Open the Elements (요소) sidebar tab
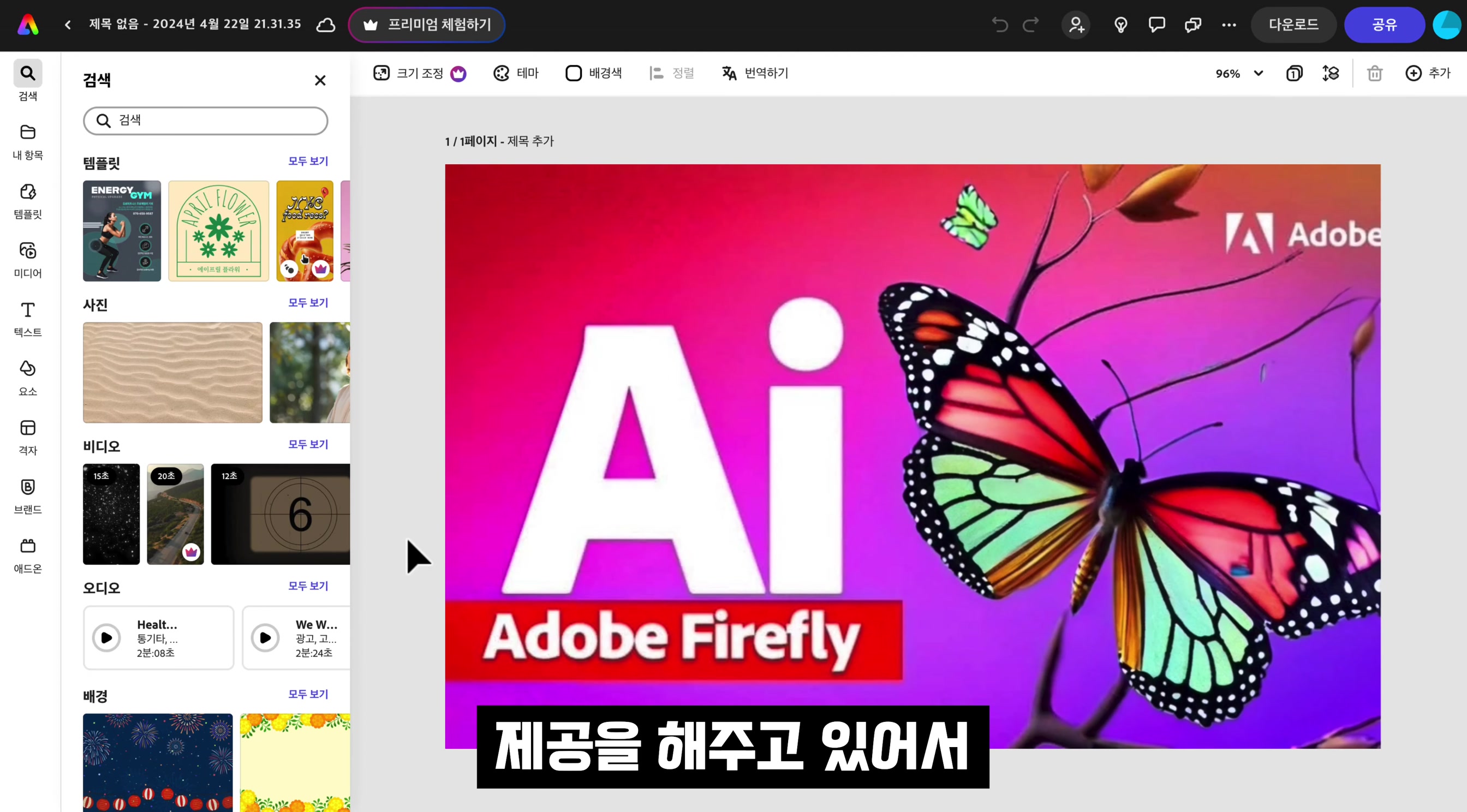Screen dimensions: 1467x812 (x=28, y=379)
